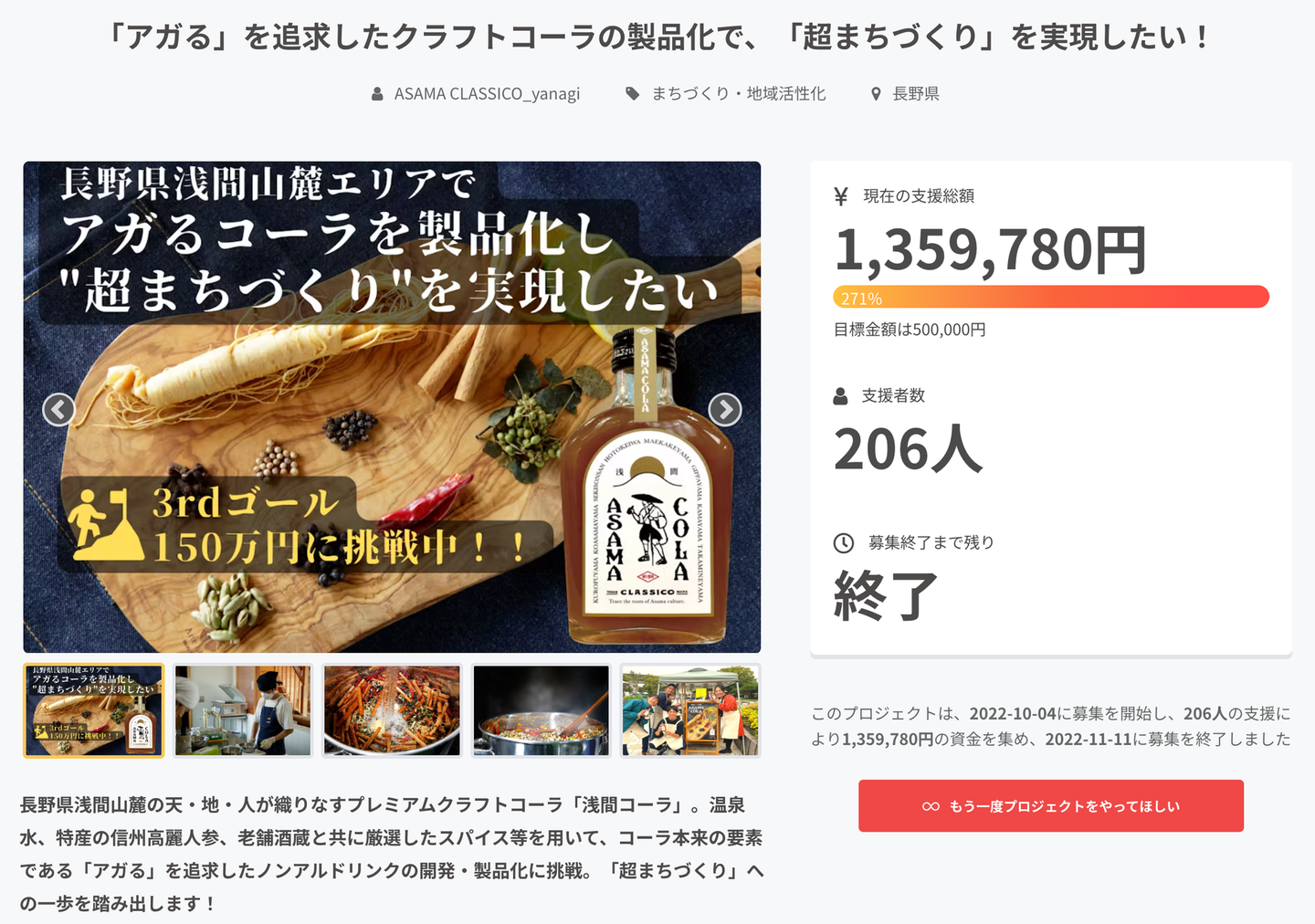This screenshot has height=924, width=1315.
Task: Open the まちづくり・地域活性化 category link
Action: point(738,94)
